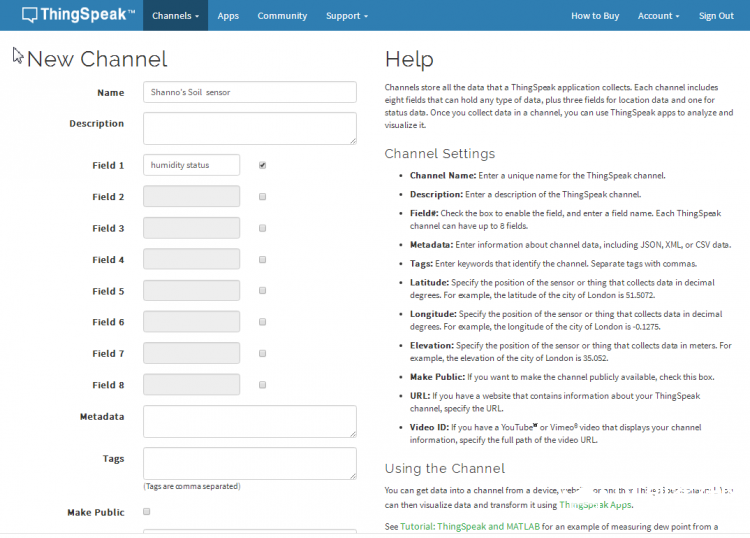Click the 'New Channel' heading

[x=97, y=59]
